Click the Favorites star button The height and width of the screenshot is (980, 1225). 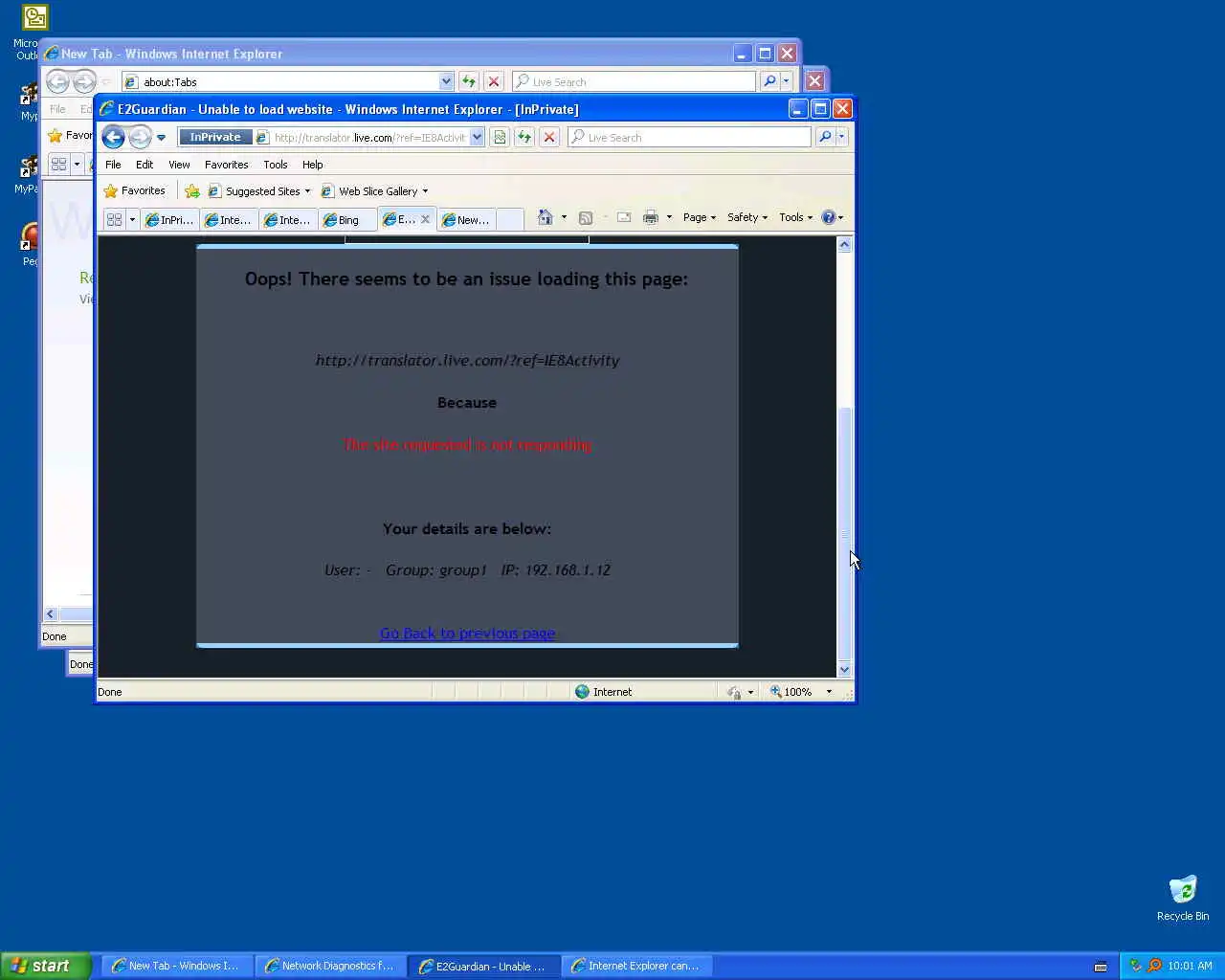point(134,190)
